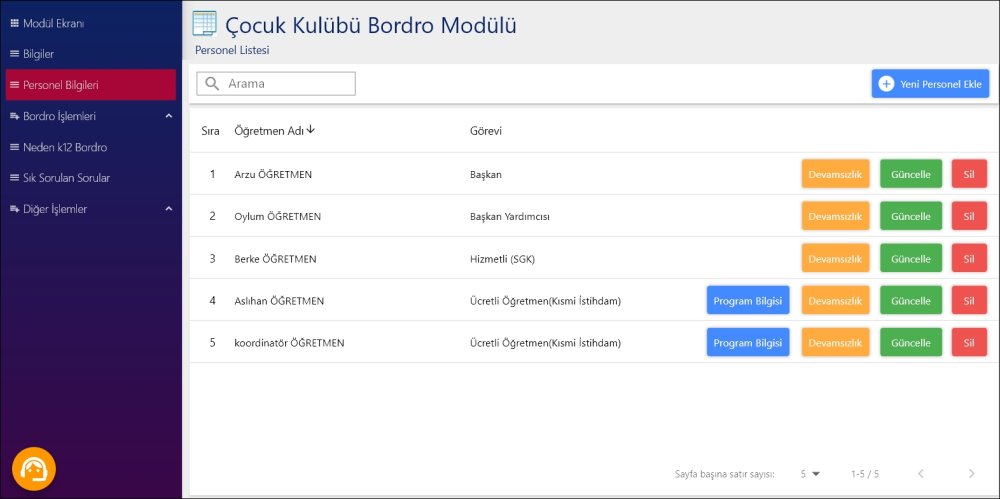1000x499 pixels.
Task: Expand the Bordro İşlemleri chevron
Action: pos(168,116)
